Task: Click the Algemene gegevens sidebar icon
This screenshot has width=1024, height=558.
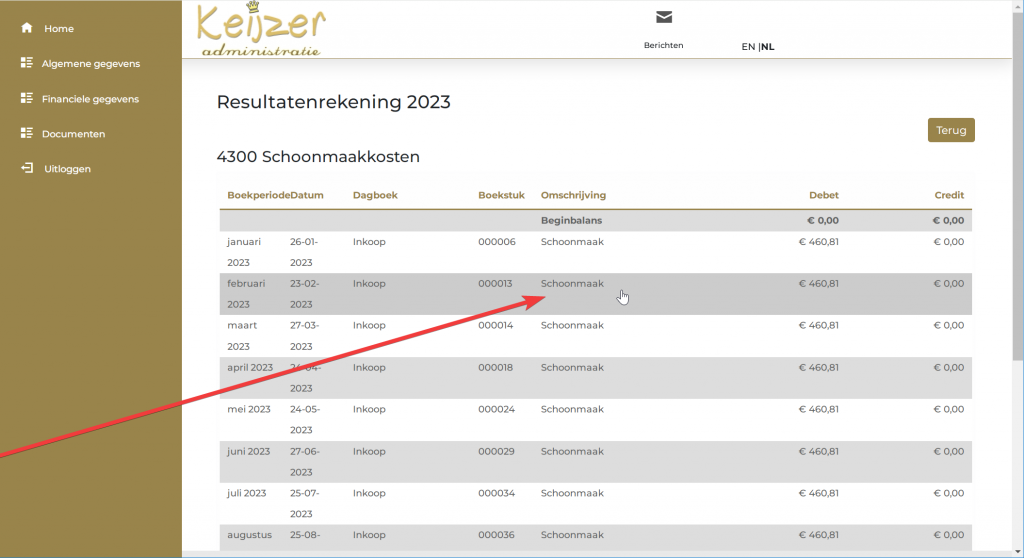Action: (26, 63)
